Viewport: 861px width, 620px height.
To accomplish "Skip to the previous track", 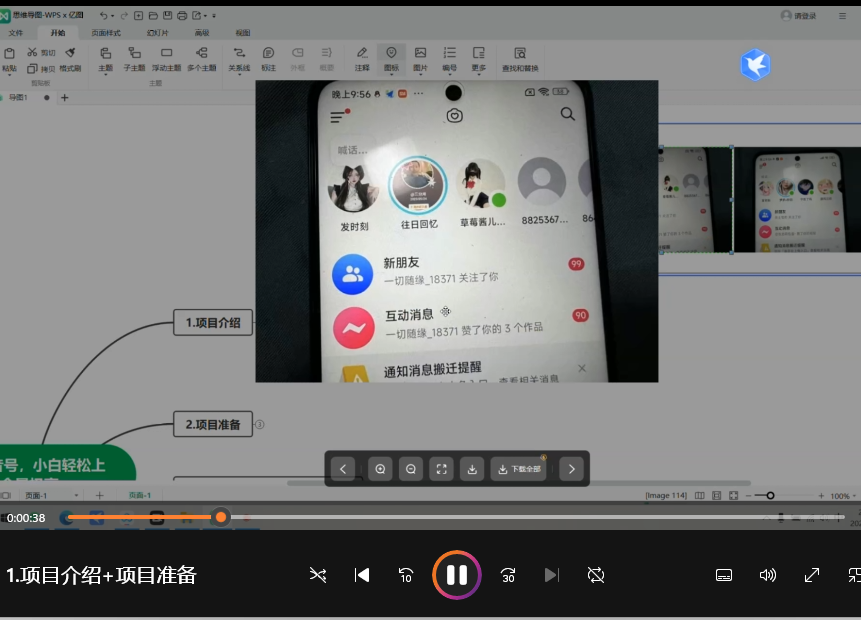I will (362, 575).
